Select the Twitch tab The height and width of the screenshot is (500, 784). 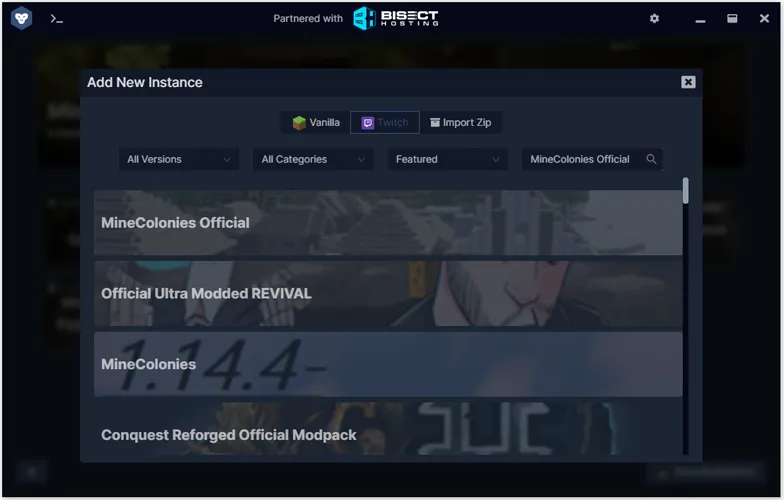click(x=385, y=122)
